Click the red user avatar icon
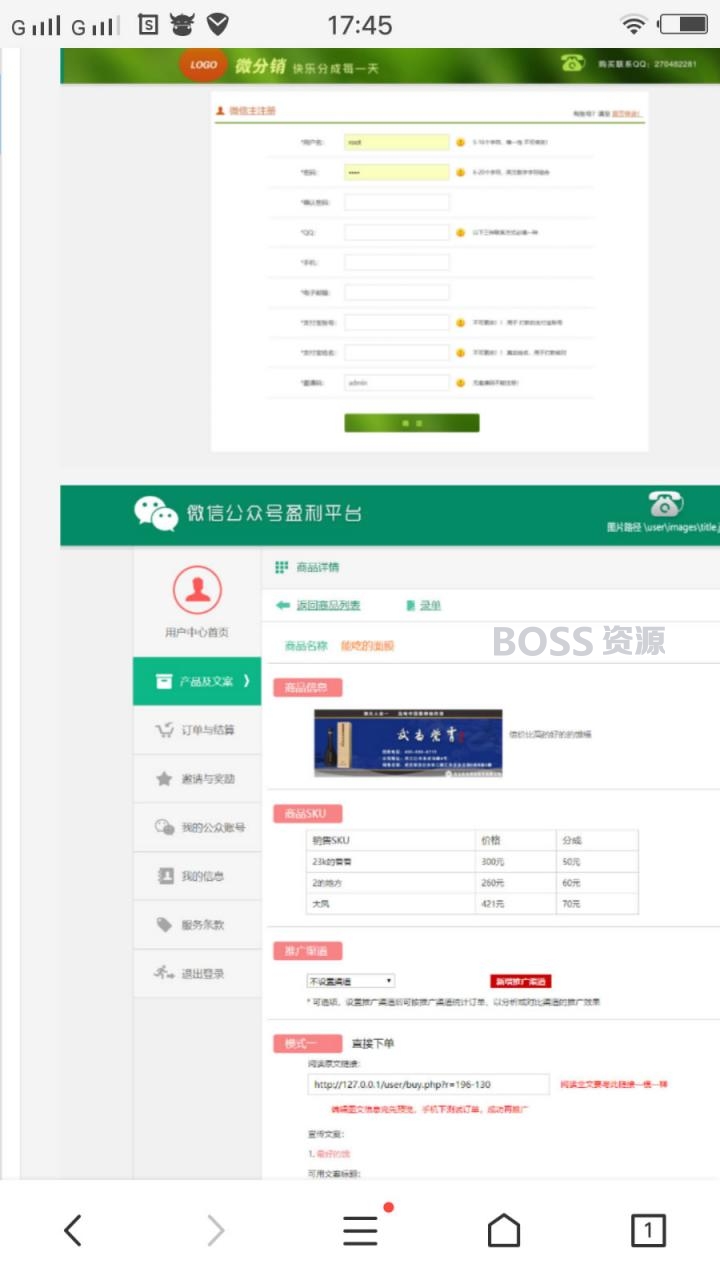 point(197,589)
